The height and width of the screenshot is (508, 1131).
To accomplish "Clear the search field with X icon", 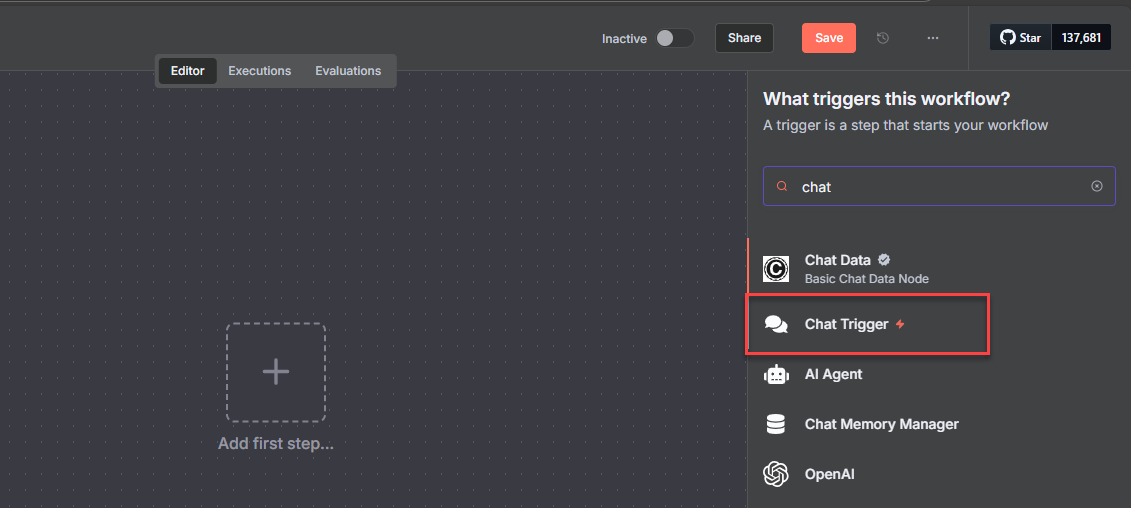I will coord(1097,186).
